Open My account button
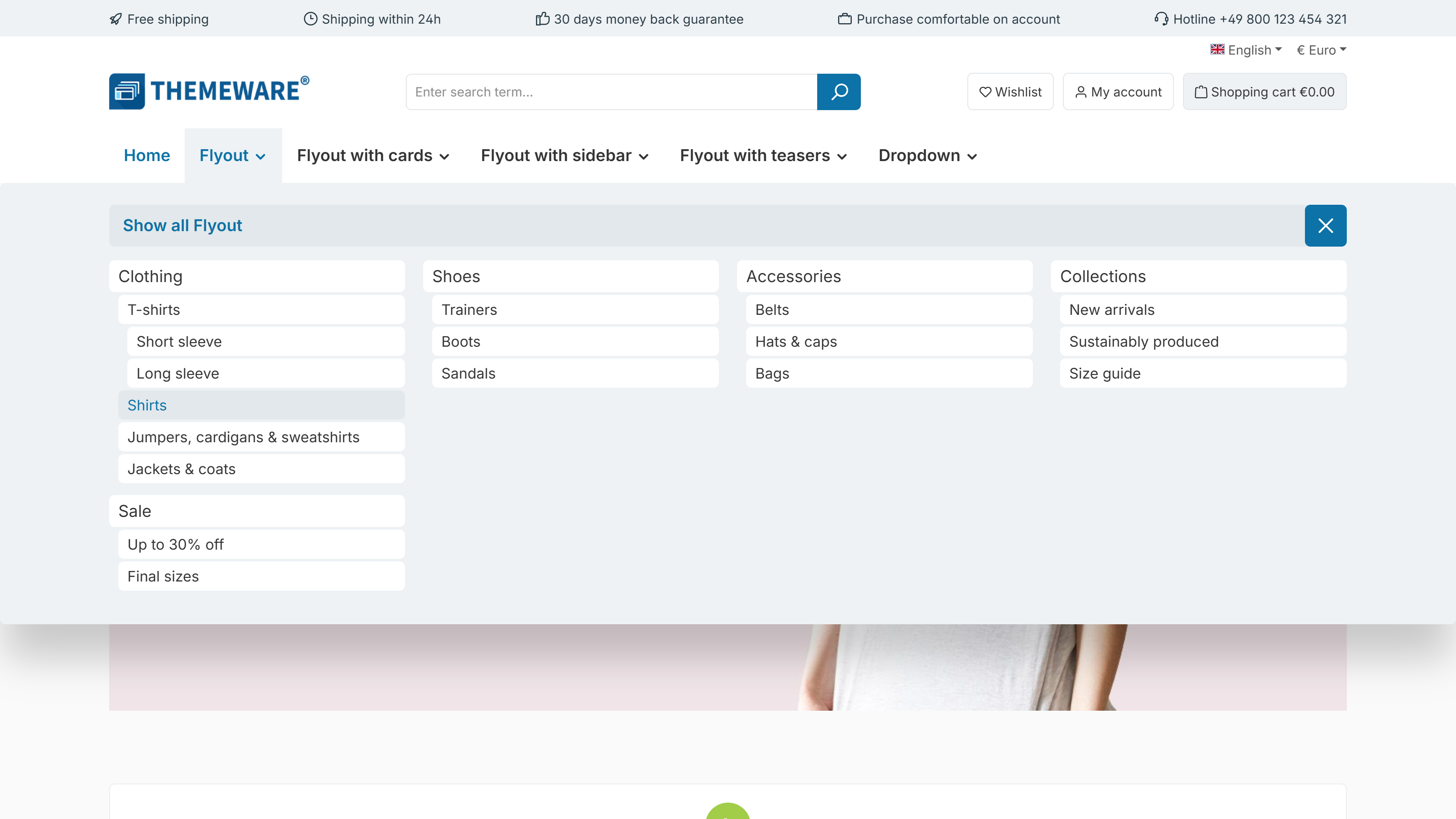1456x819 pixels. (1118, 91)
